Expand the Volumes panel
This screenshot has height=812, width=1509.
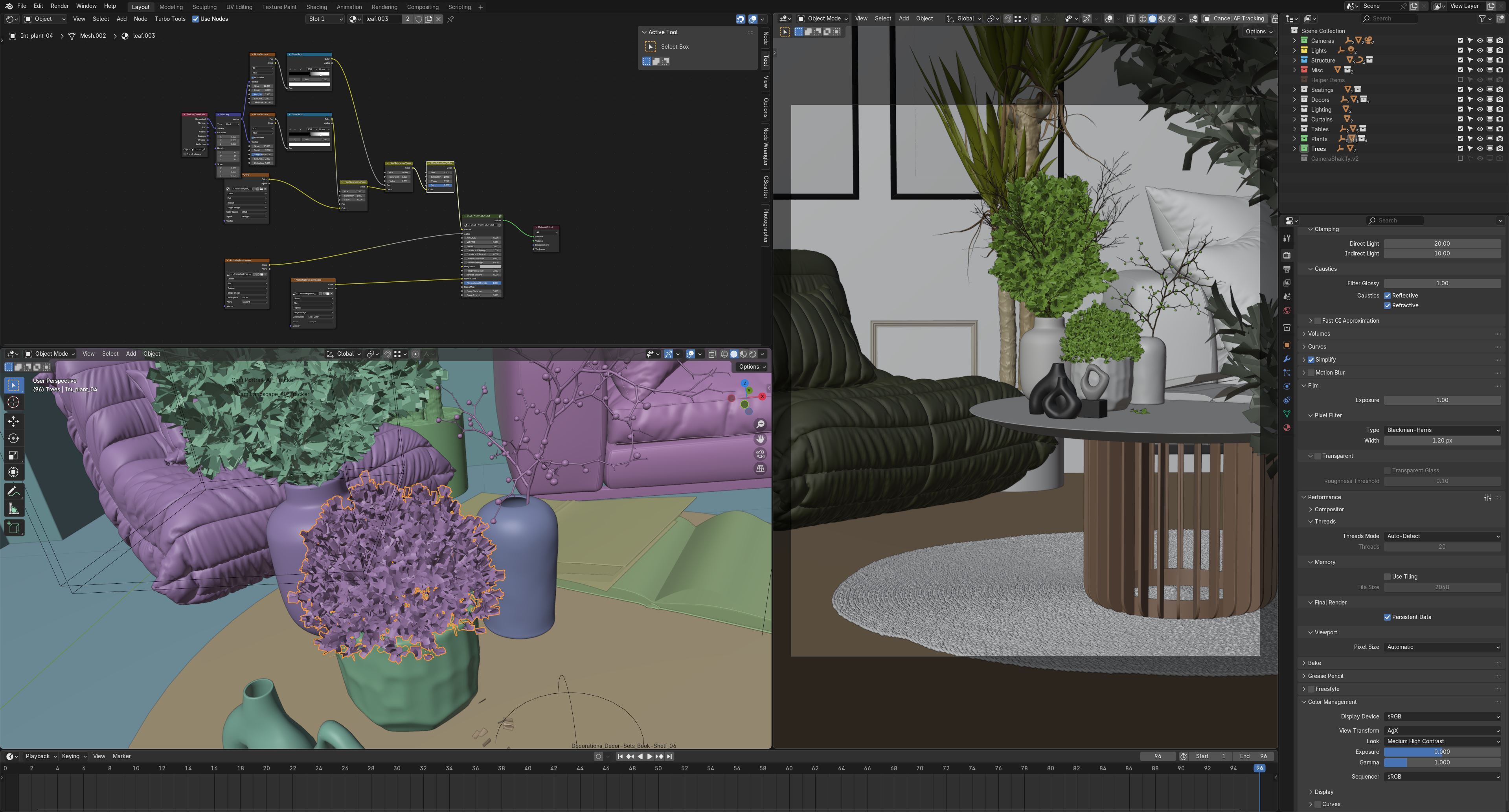(1319, 333)
